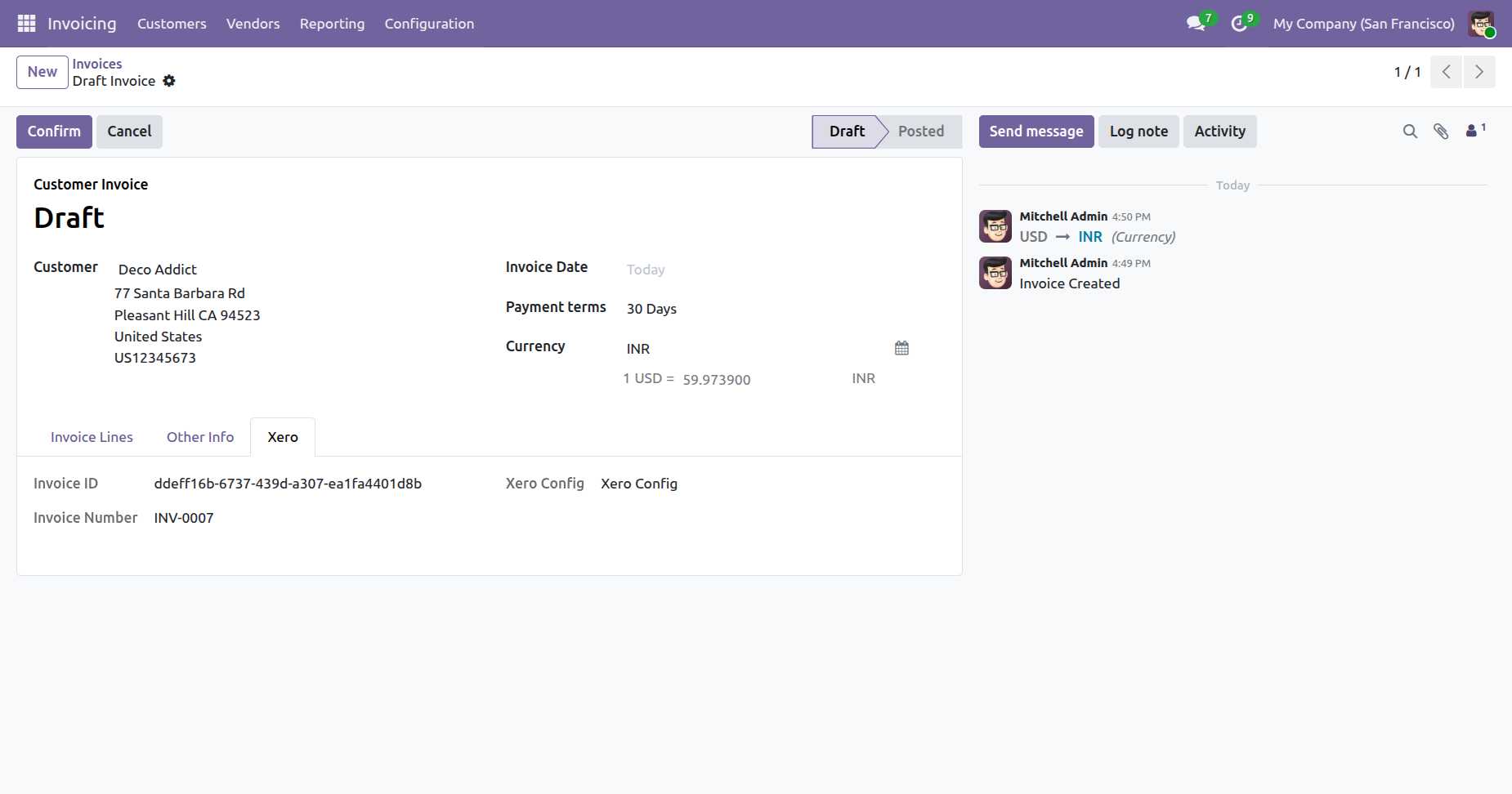This screenshot has width=1512, height=794.
Task: Open the attachments paperclip icon
Action: click(x=1441, y=132)
